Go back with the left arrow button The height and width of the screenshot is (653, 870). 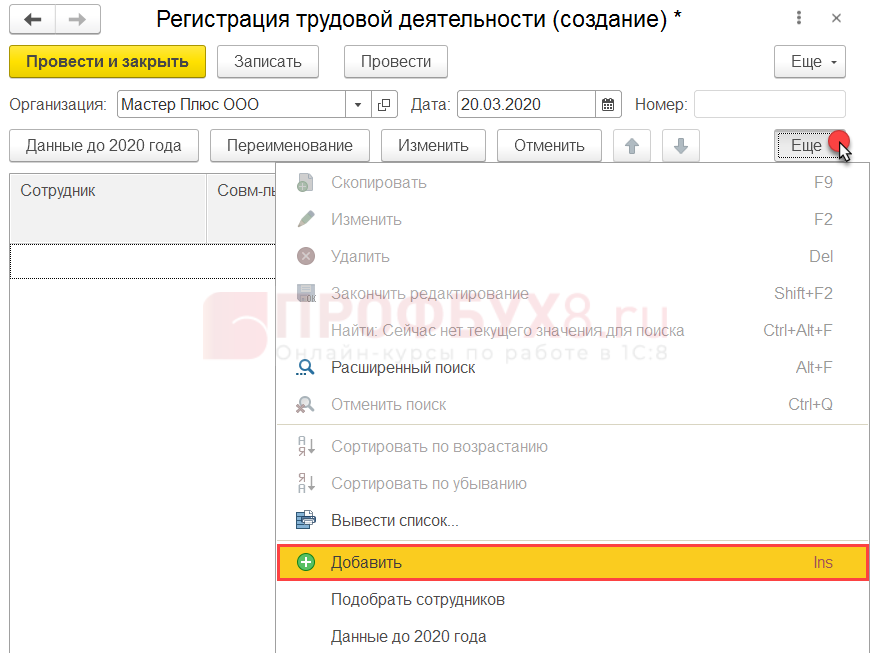32,19
